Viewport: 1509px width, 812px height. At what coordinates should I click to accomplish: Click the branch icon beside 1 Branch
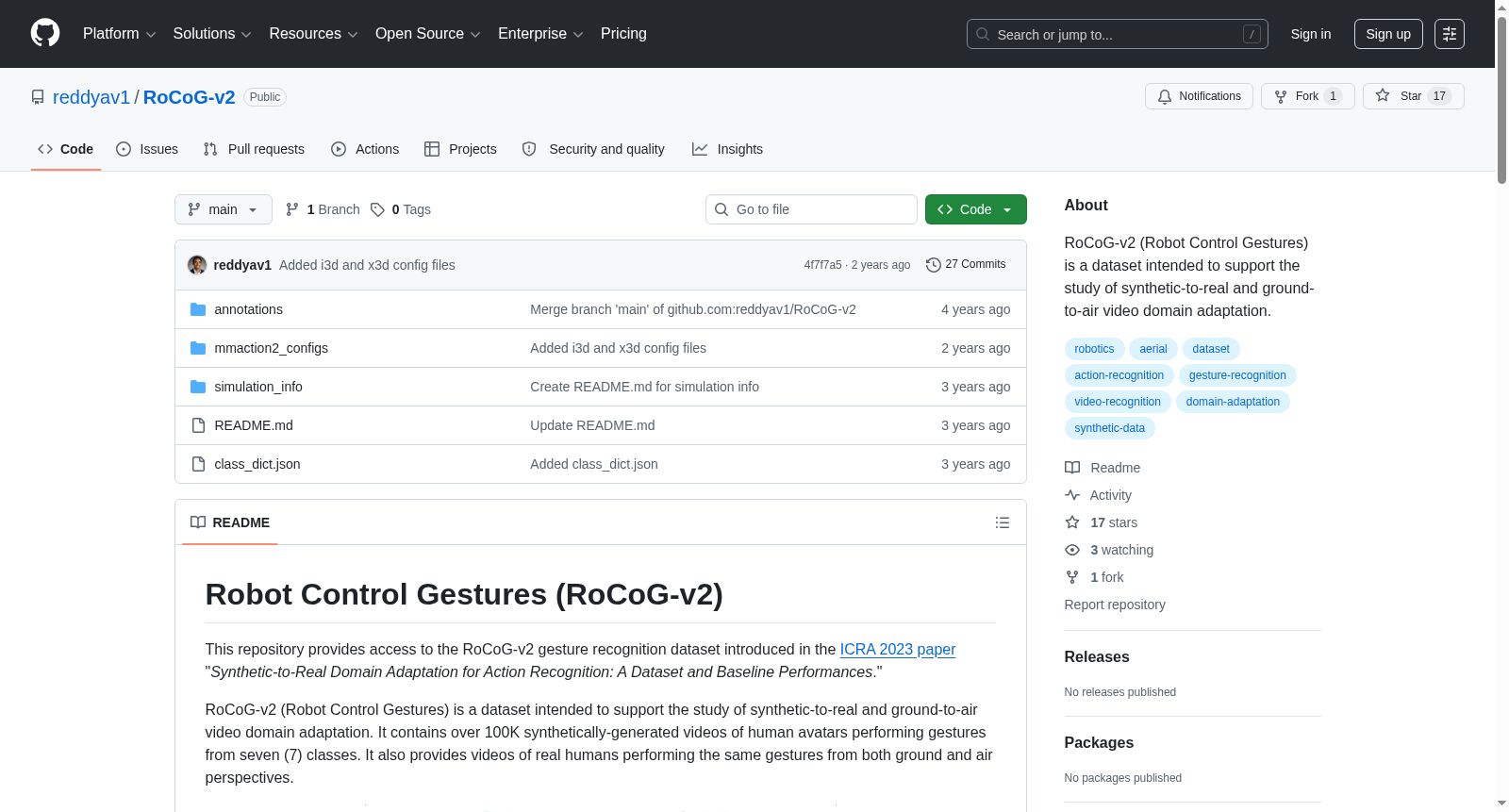292,209
